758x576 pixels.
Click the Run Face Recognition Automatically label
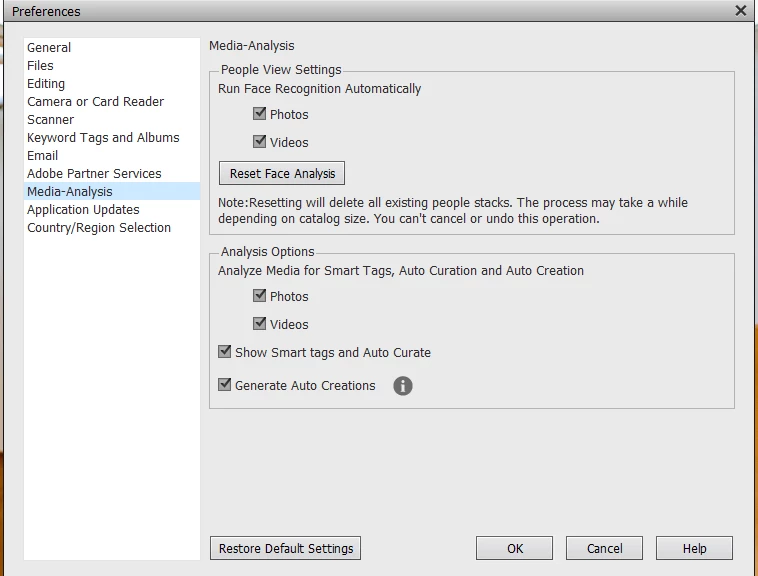[320, 89]
